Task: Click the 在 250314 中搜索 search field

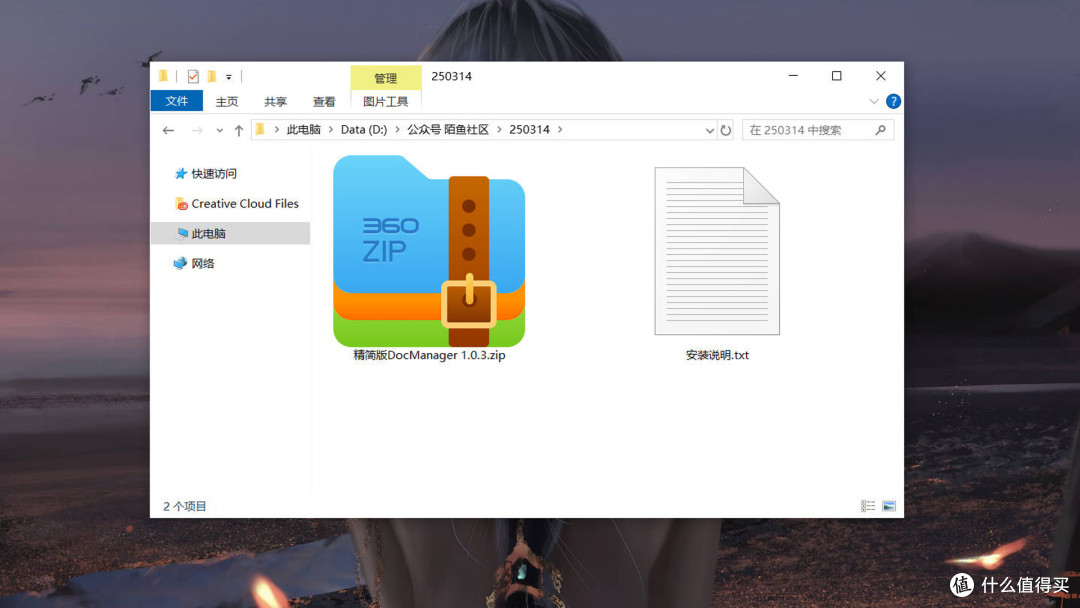Action: (818, 130)
